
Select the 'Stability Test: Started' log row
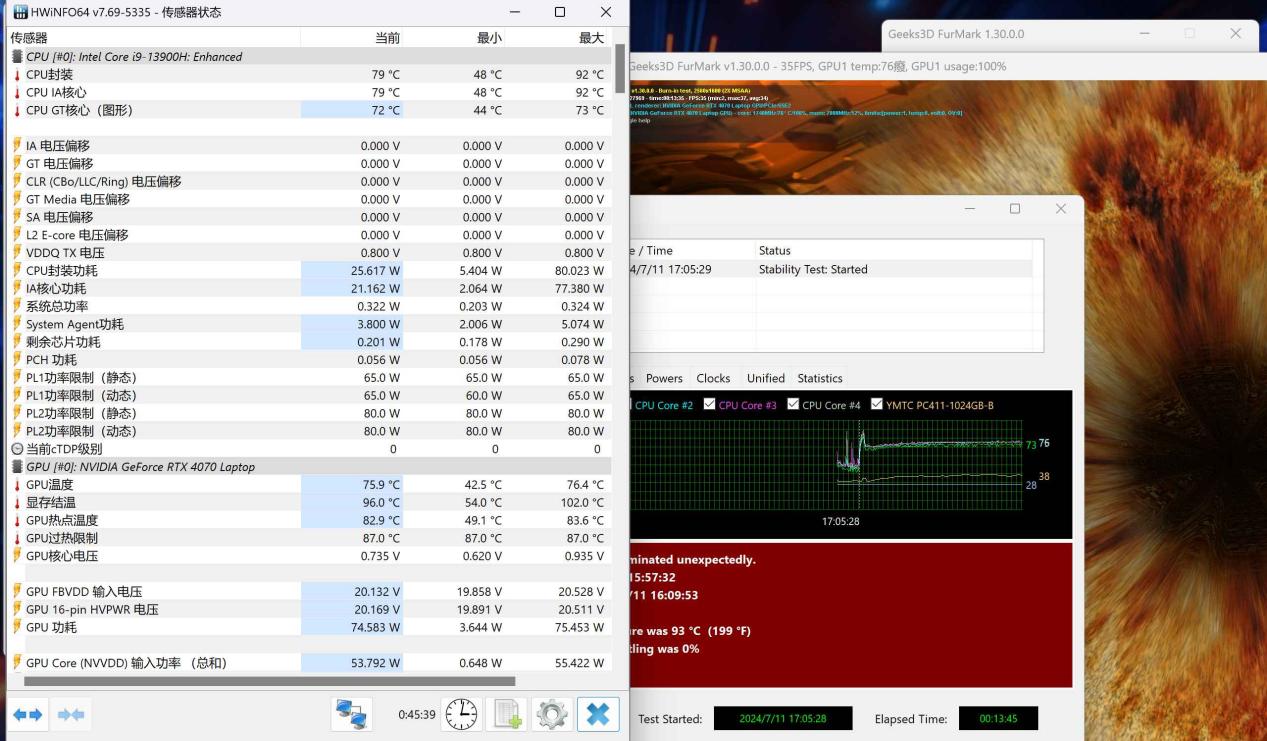click(832, 269)
